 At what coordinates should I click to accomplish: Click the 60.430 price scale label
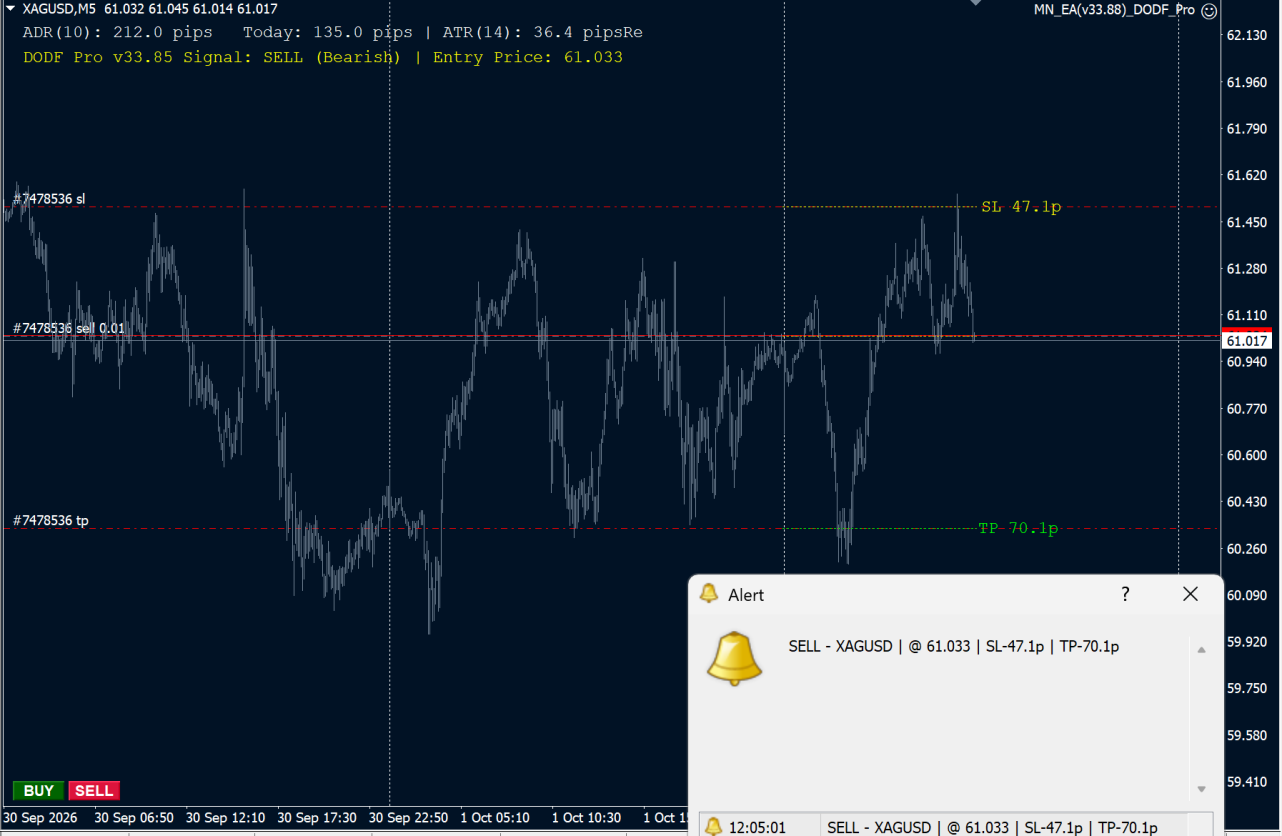pyautogui.click(x=1246, y=502)
